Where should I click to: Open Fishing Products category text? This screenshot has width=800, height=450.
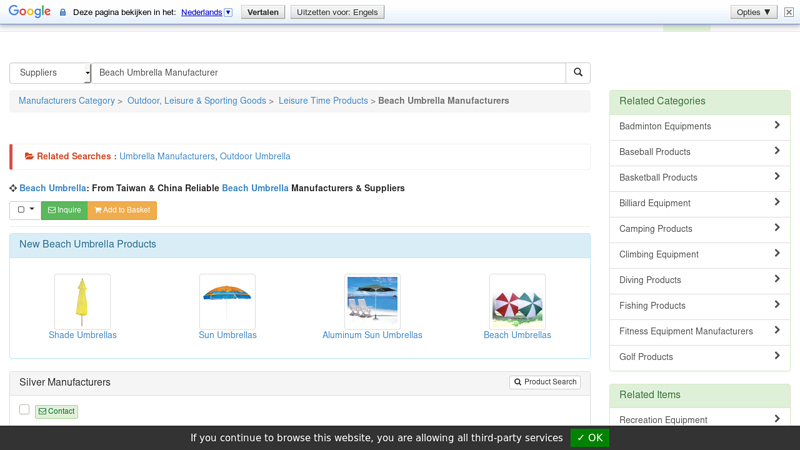pos(652,306)
